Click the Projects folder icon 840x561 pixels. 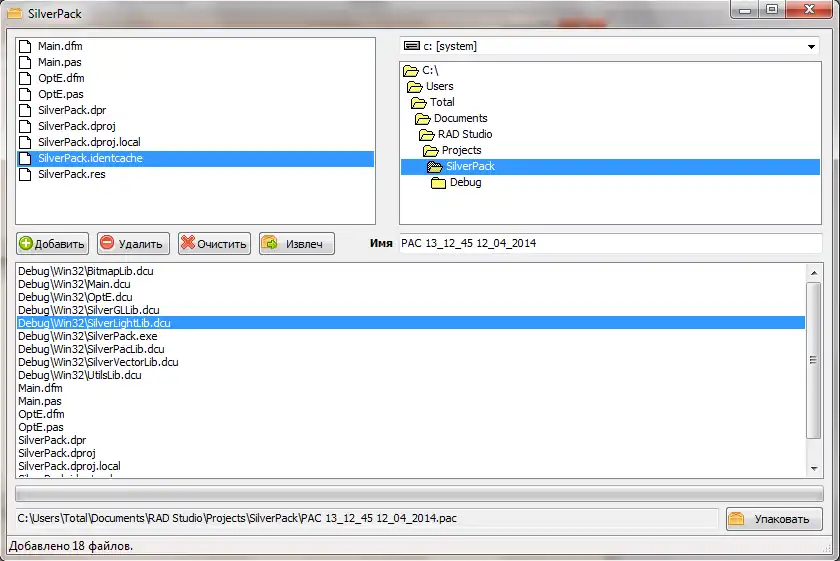(431, 151)
